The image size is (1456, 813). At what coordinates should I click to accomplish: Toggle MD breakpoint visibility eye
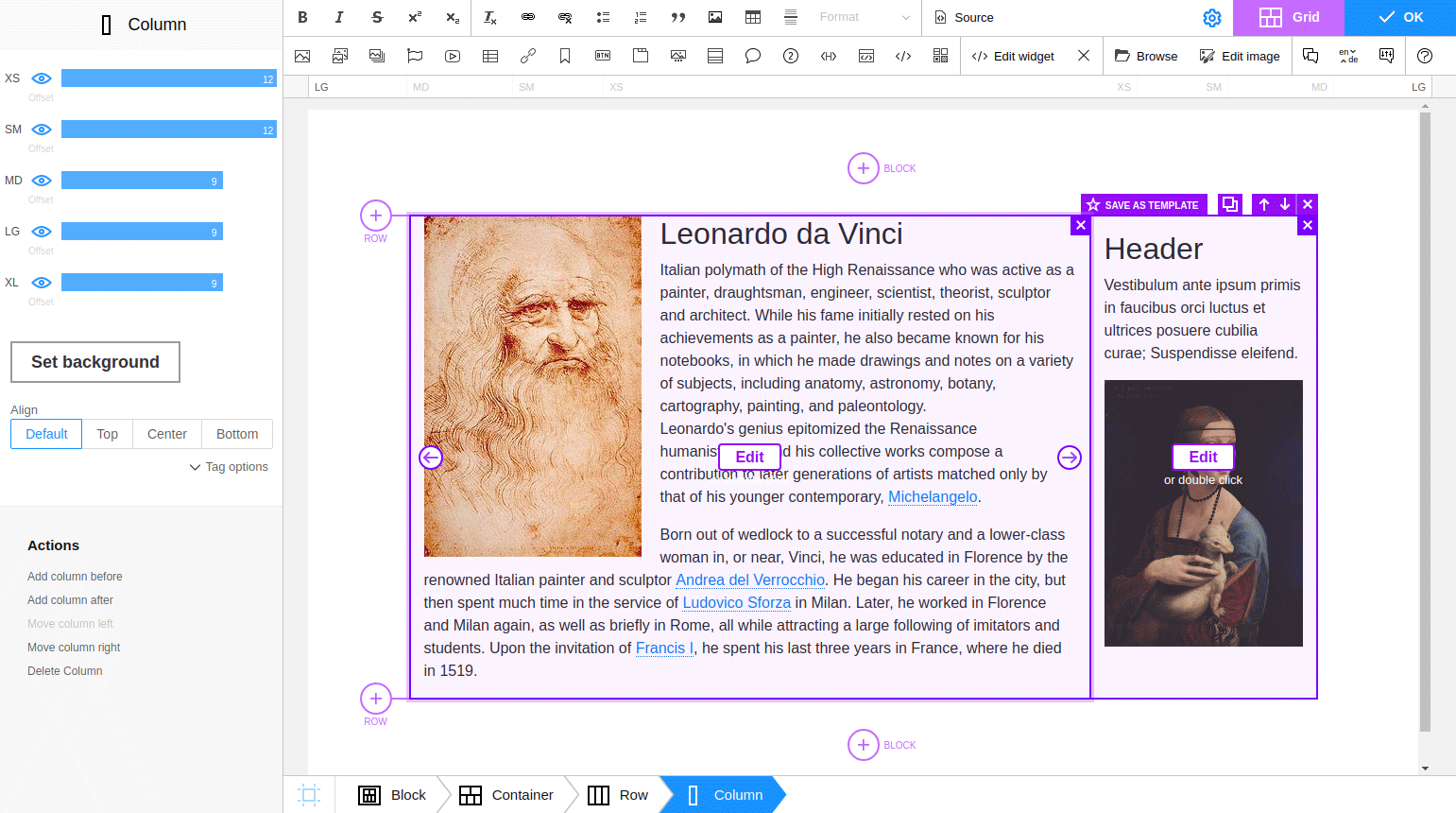42,181
